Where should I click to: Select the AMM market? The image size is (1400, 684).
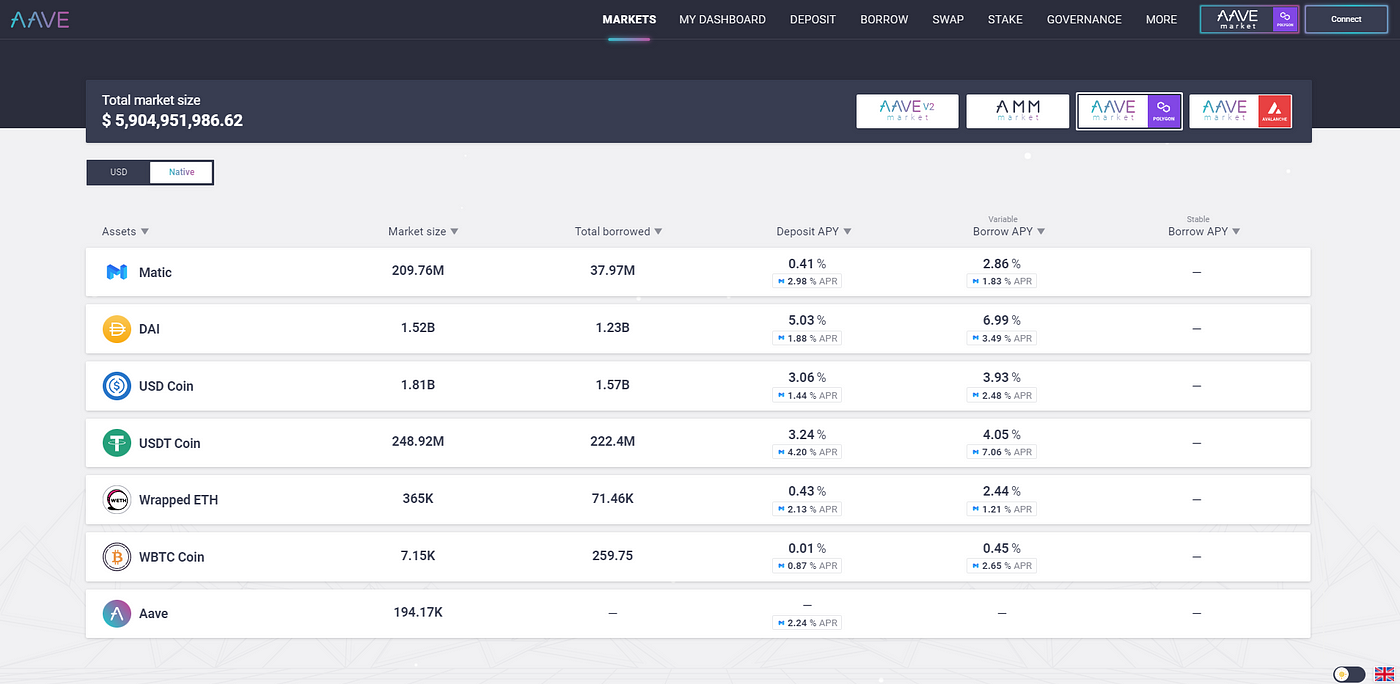[1018, 111]
